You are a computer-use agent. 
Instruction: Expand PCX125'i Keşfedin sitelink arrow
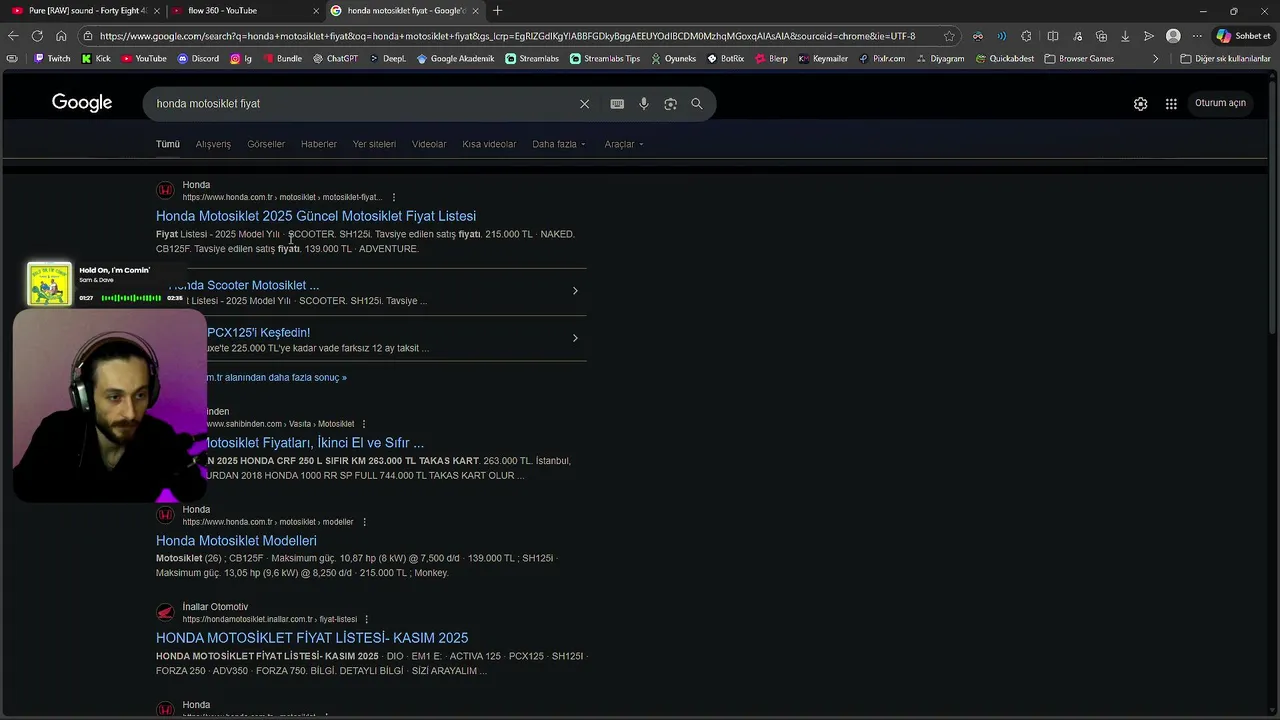pyautogui.click(x=575, y=338)
